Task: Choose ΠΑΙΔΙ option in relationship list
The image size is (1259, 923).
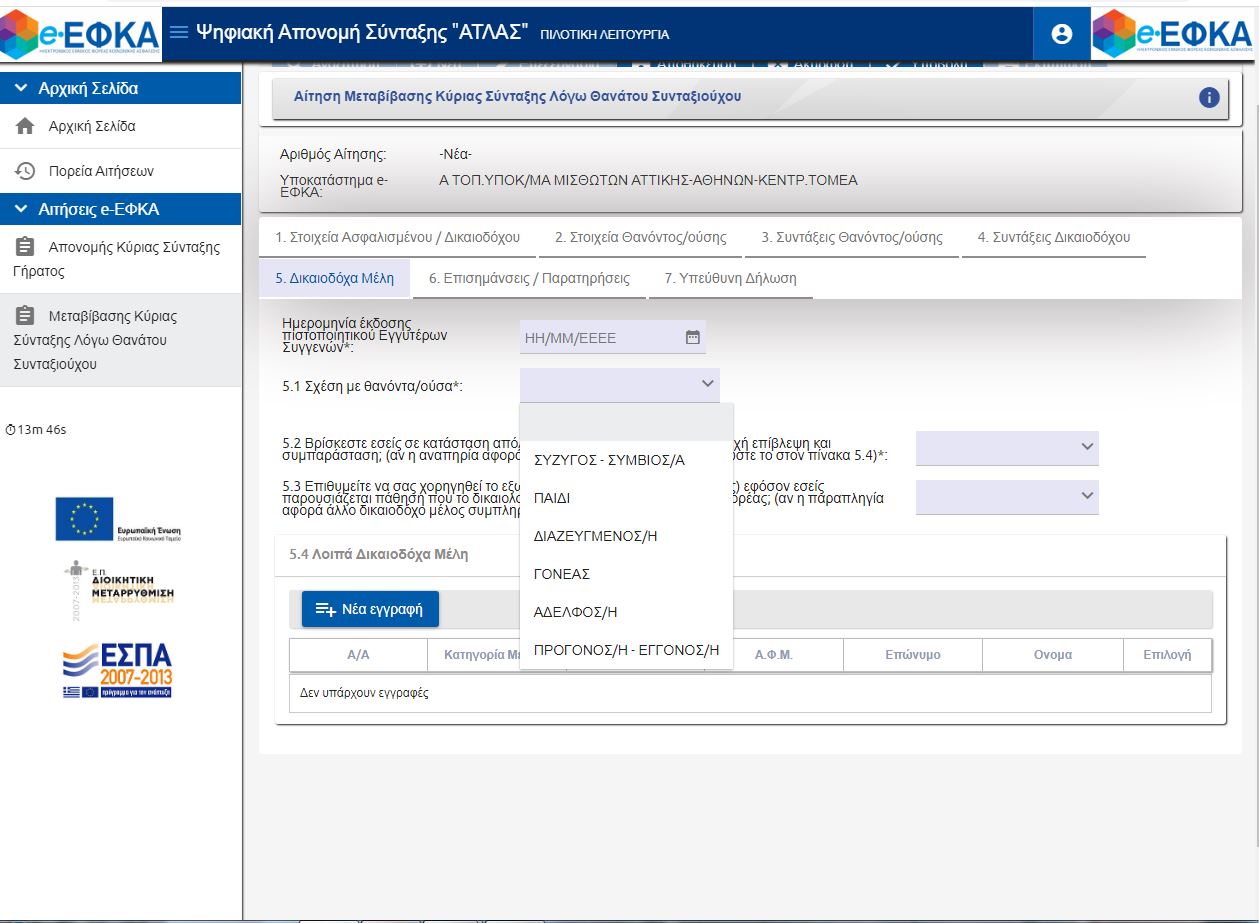Action: point(552,498)
